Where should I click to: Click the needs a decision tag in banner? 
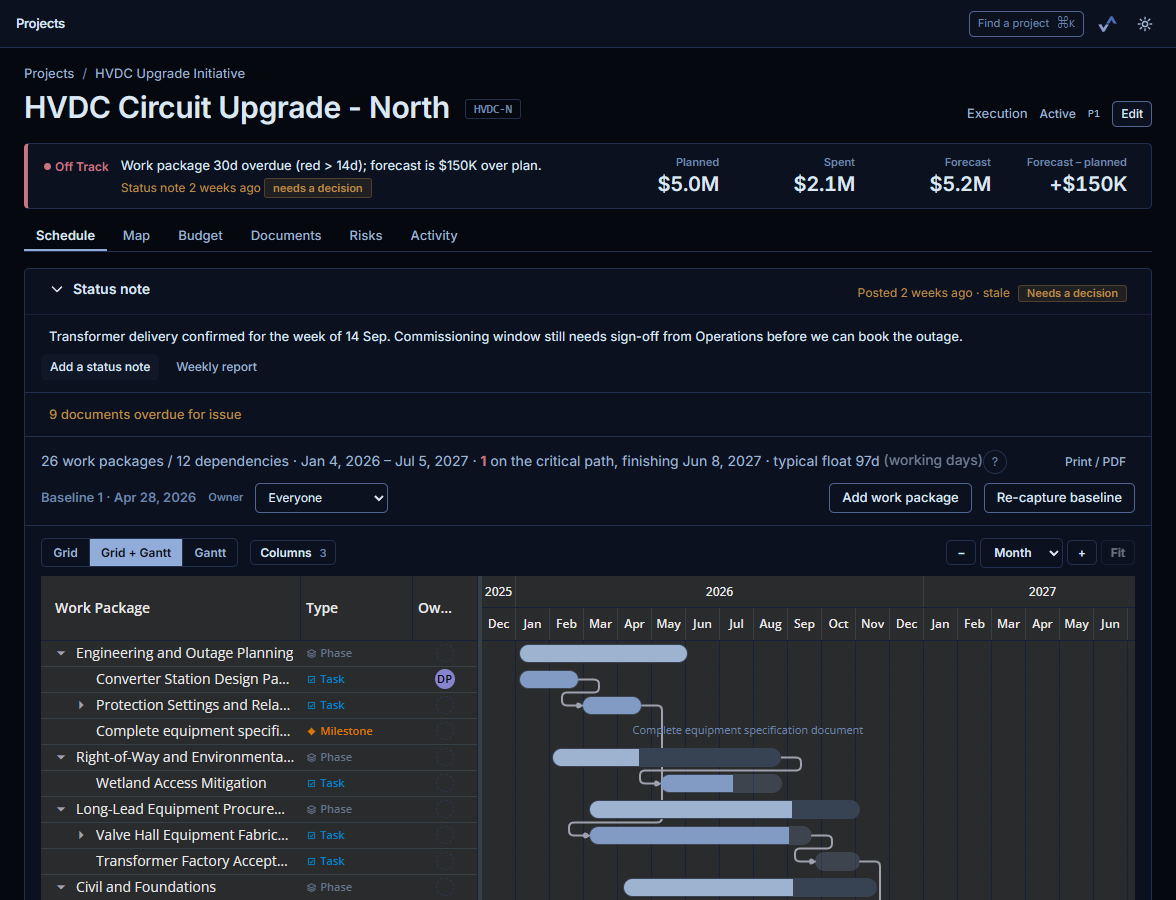point(317,188)
